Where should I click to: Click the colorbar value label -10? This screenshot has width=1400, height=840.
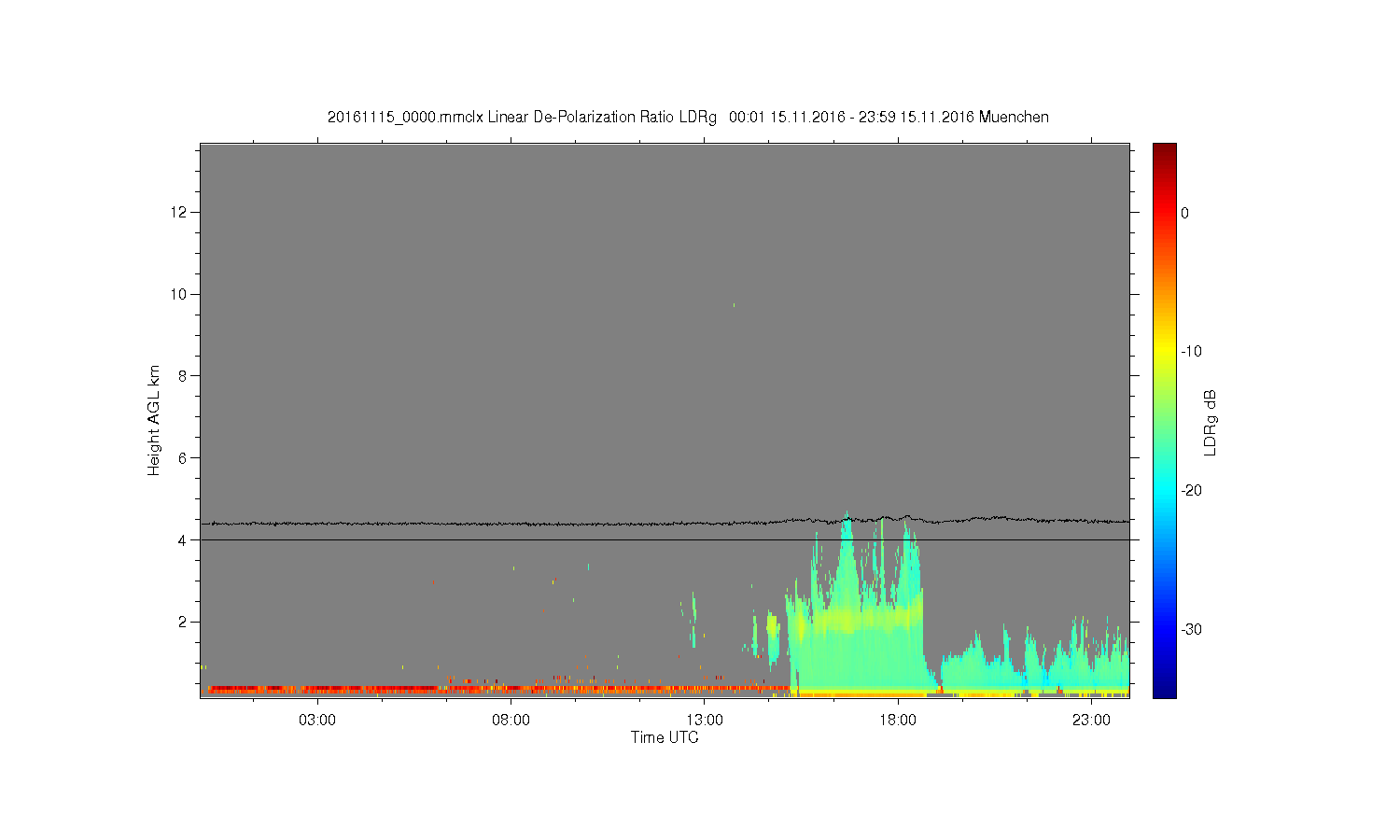[1191, 352]
